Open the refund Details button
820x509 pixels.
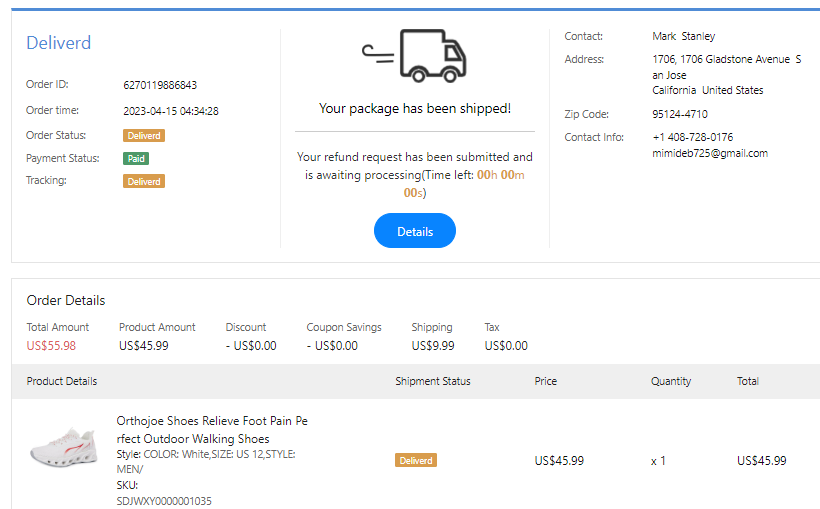pyautogui.click(x=415, y=231)
